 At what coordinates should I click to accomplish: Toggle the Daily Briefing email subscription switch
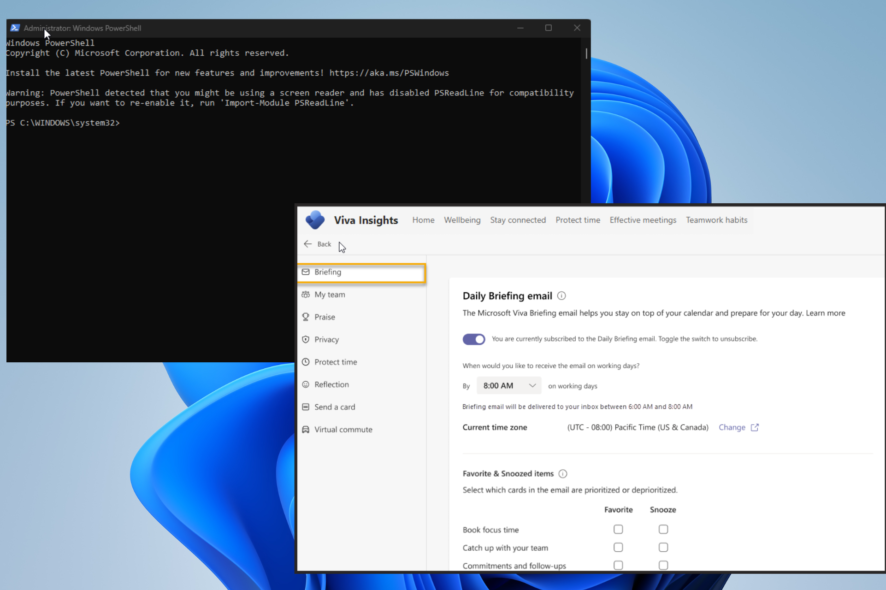click(474, 339)
